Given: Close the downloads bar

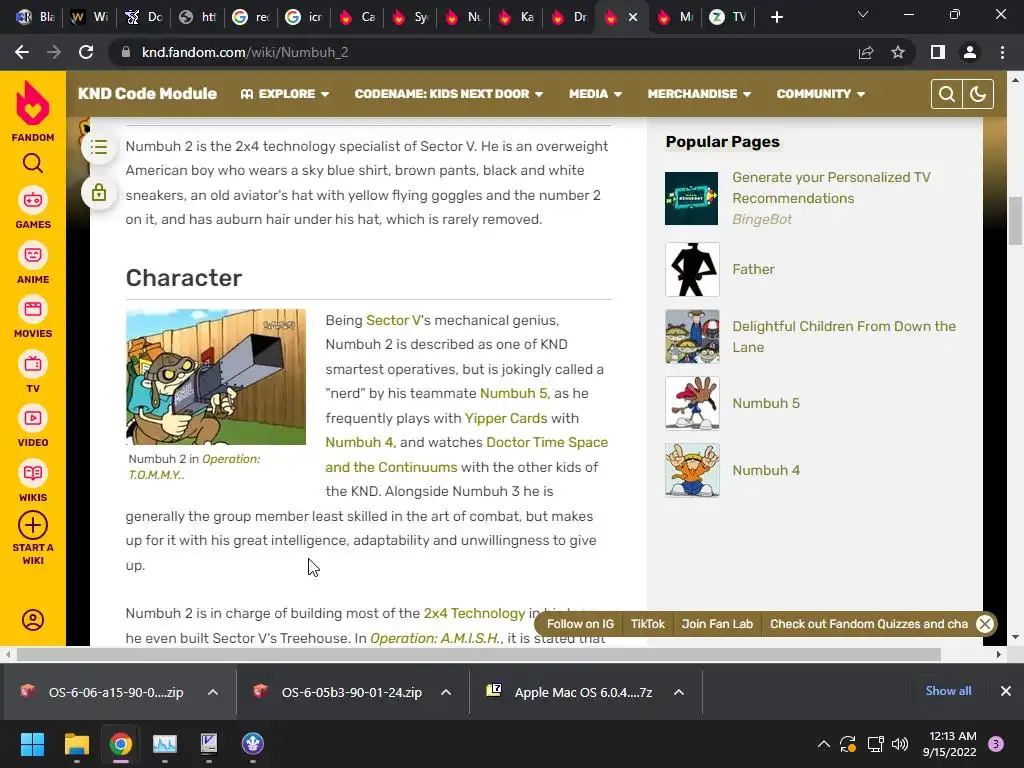Looking at the screenshot, I should (1006, 691).
